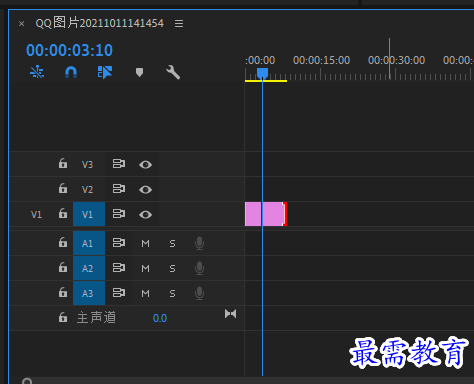This screenshot has height=384, width=474.
Task: Toggle A3 track targeting
Action: 89,293
